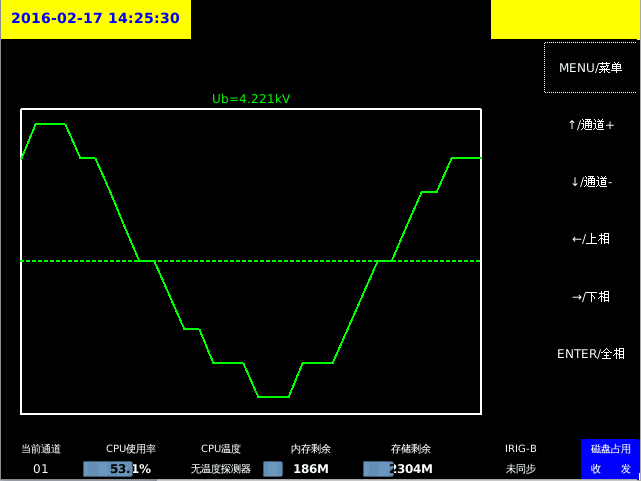This screenshot has height=481, width=643.
Task: Click the 内存剩余 memory bar indicator
Action: point(273,469)
